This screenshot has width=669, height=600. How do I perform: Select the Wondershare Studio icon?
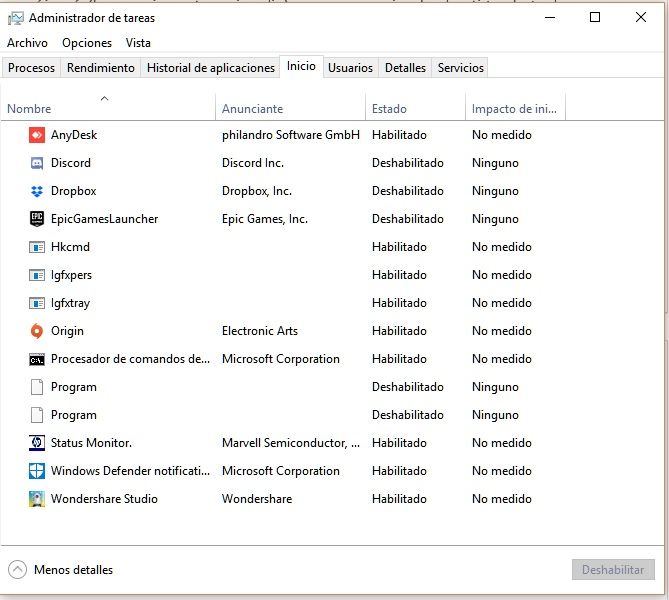(37, 499)
